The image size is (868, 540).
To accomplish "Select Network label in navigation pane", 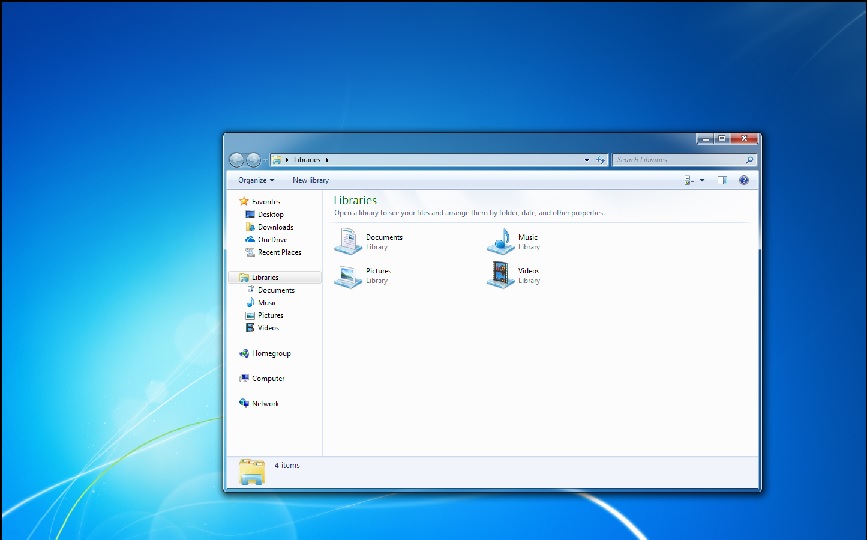I will [265, 404].
